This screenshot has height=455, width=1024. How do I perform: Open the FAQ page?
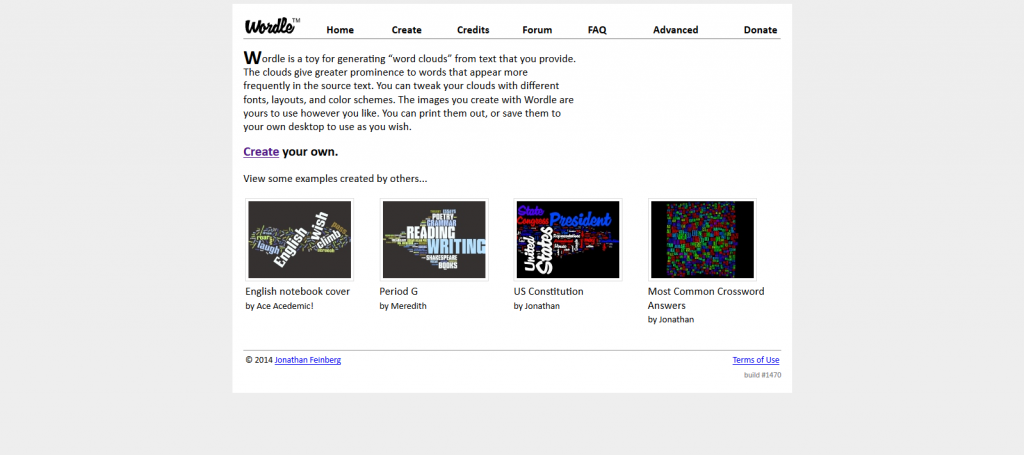point(597,30)
